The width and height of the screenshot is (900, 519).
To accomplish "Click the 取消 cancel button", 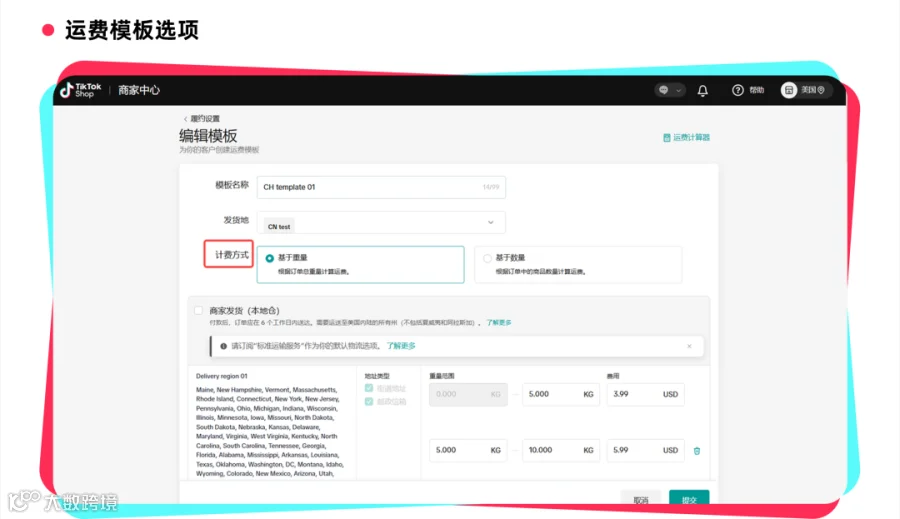I will (641, 498).
